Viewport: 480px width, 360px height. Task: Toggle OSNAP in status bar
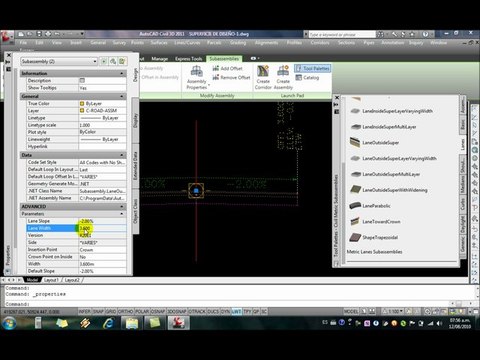point(158,311)
